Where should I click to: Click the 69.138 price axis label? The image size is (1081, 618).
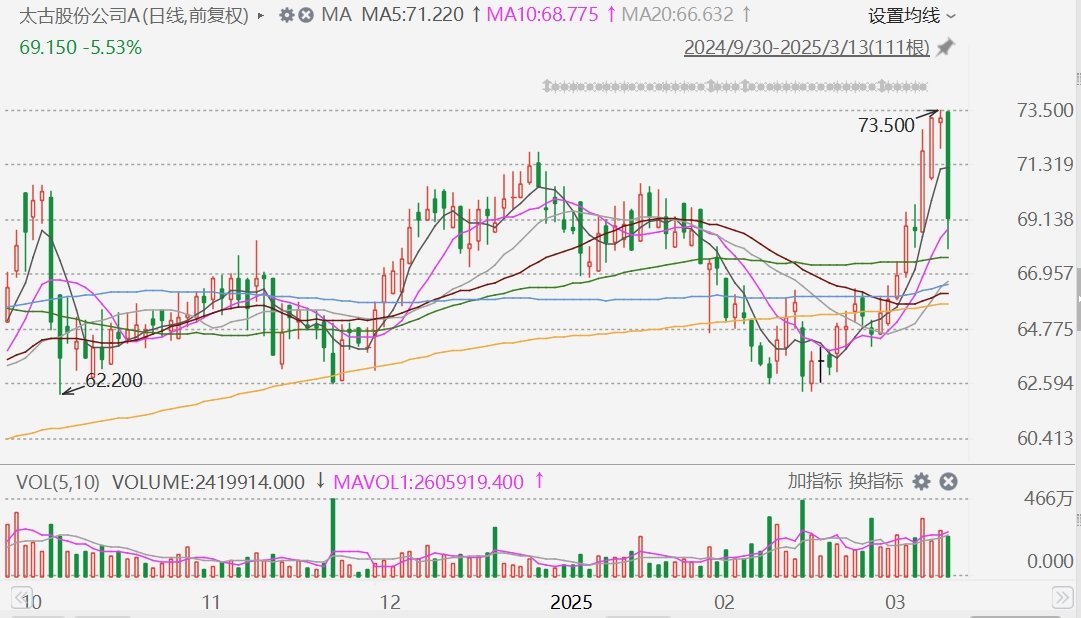click(1045, 219)
